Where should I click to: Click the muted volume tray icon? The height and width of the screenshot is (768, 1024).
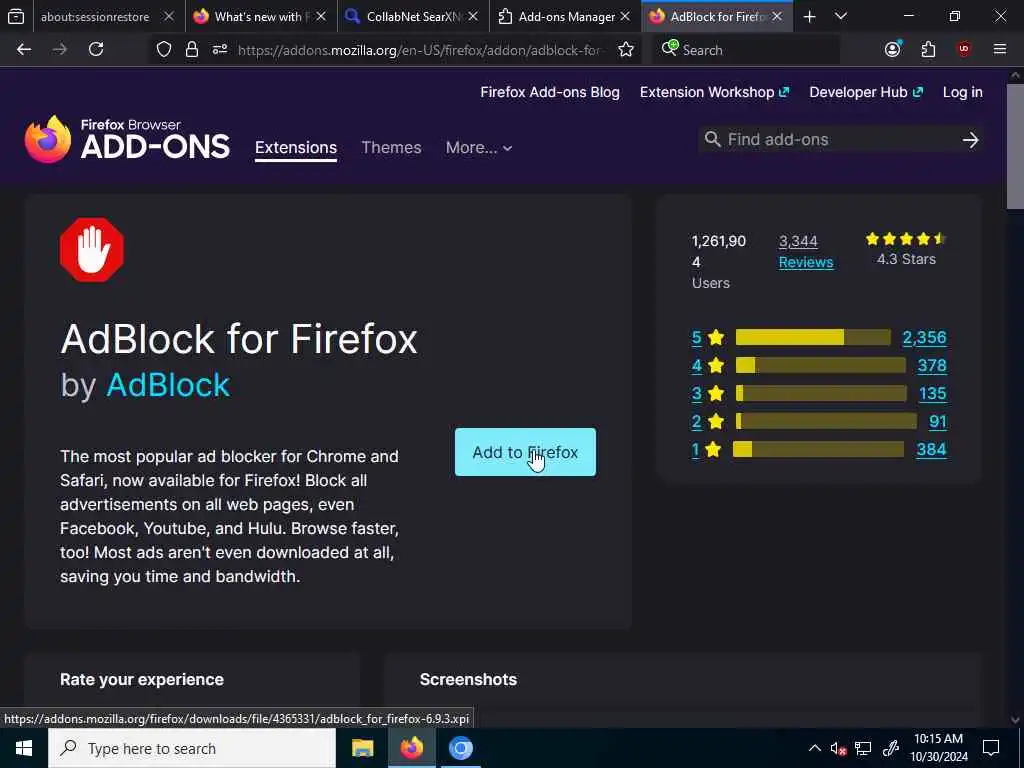point(838,748)
